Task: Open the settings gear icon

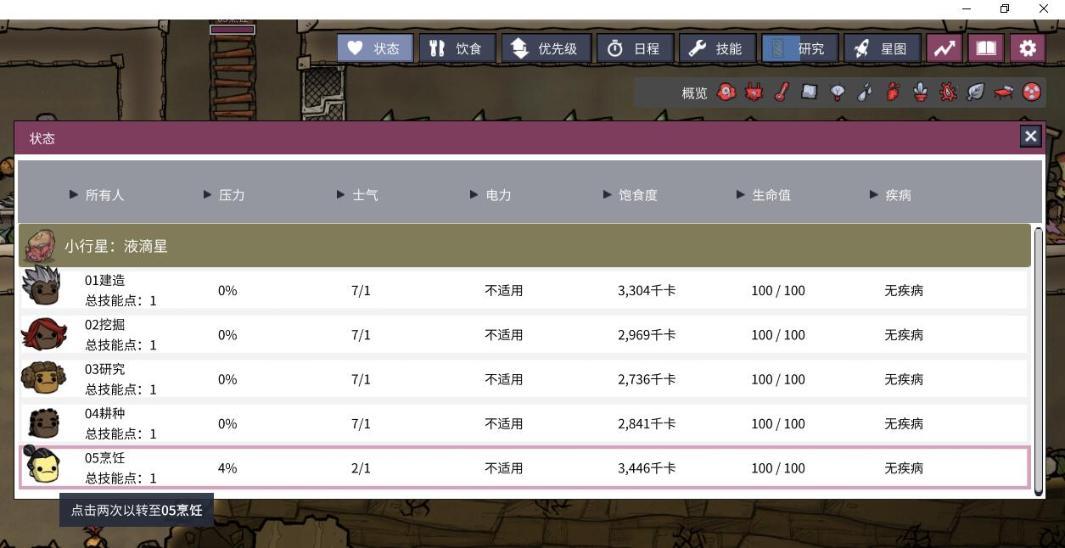Action: (x=1025, y=48)
